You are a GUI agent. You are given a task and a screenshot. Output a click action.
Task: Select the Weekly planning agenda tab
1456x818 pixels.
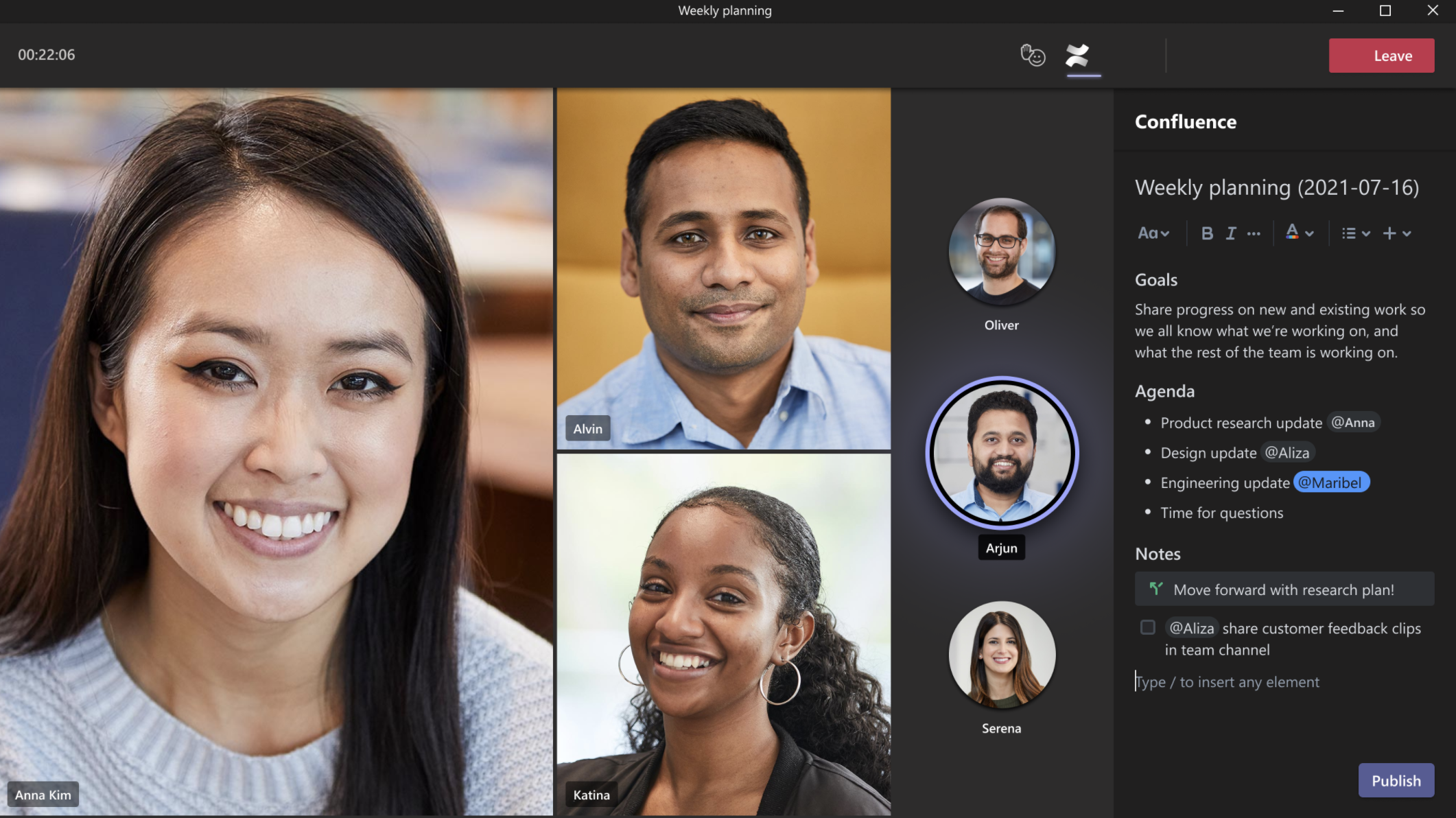[x=1081, y=55]
